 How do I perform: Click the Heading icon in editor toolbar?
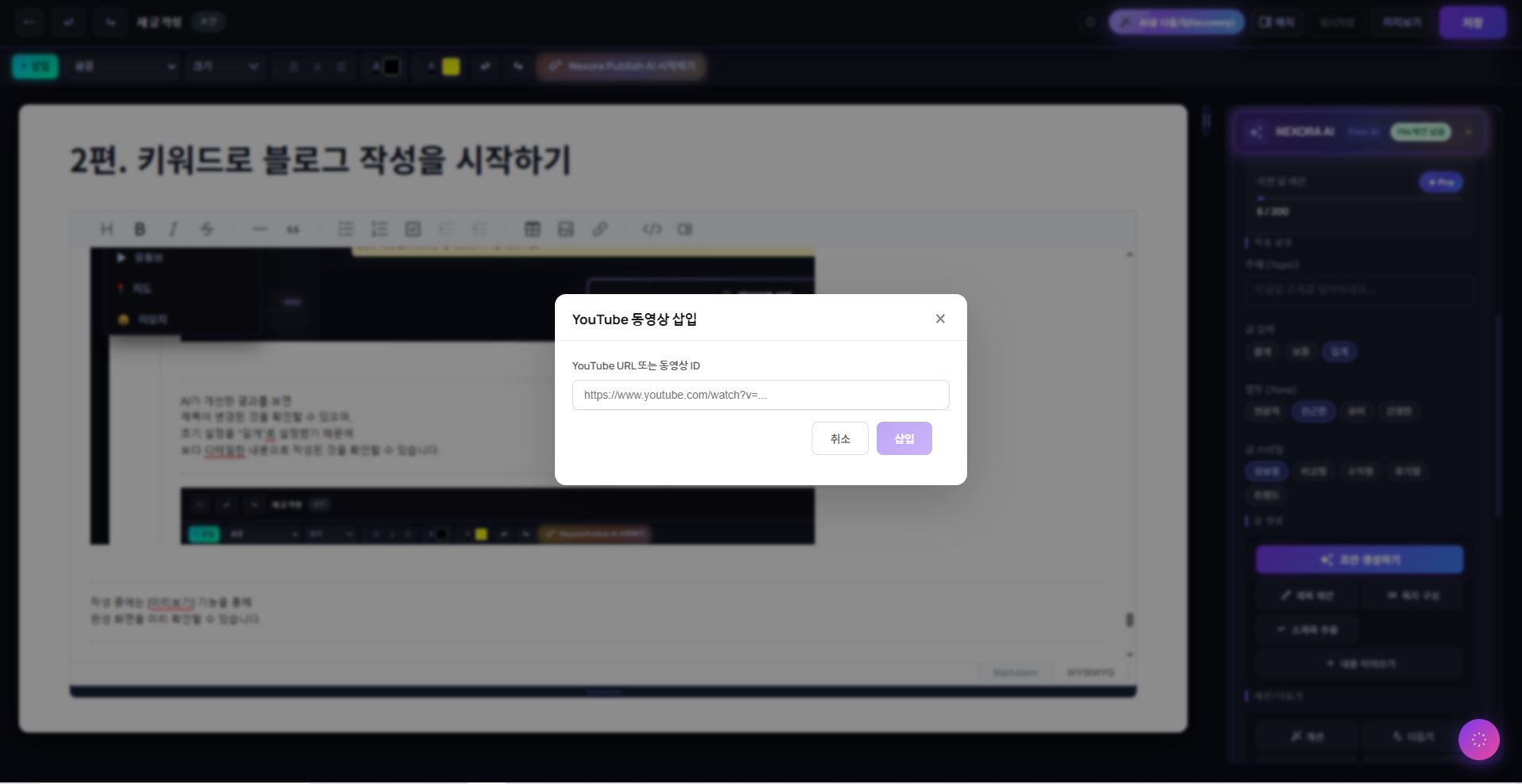click(x=106, y=229)
